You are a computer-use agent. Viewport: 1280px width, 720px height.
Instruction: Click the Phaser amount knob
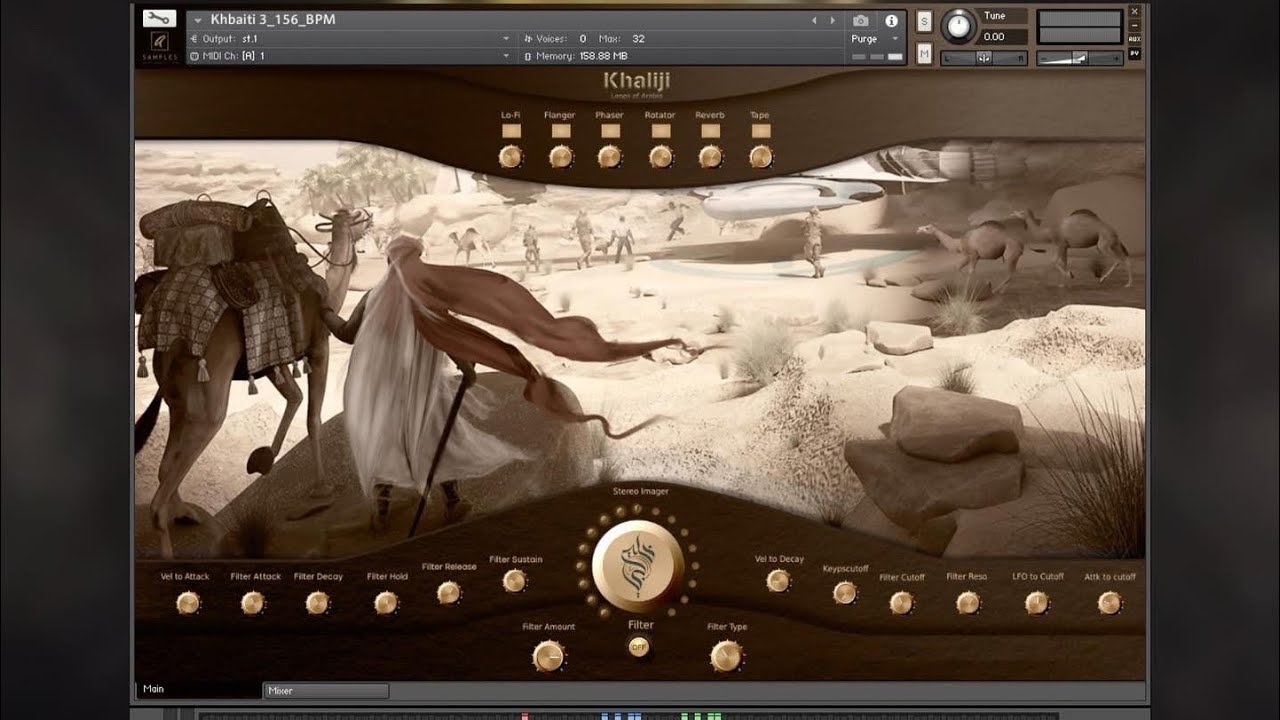coord(610,157)
